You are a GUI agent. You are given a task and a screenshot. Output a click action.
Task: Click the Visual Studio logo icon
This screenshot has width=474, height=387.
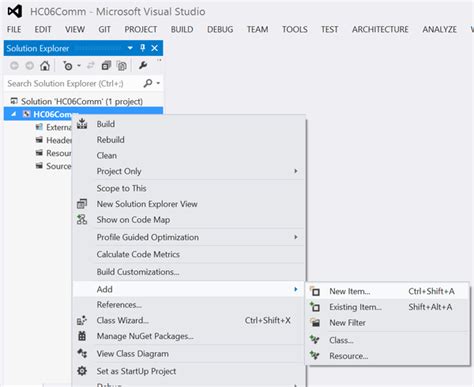[15, 11]
